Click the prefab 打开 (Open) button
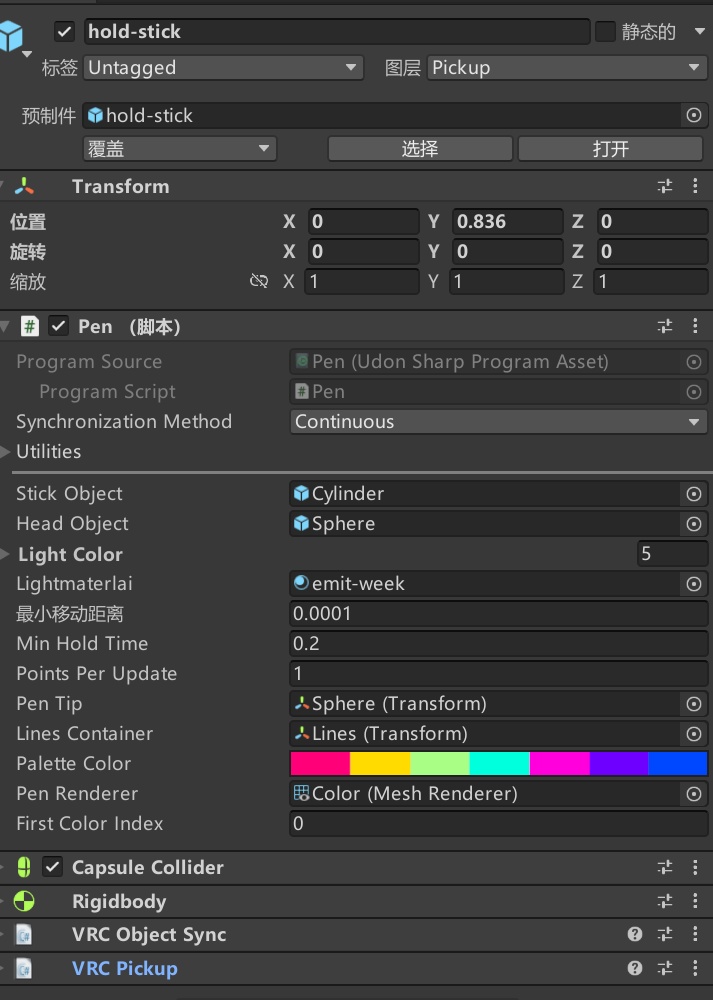The image size is (713, 1000). click(610, 149)
